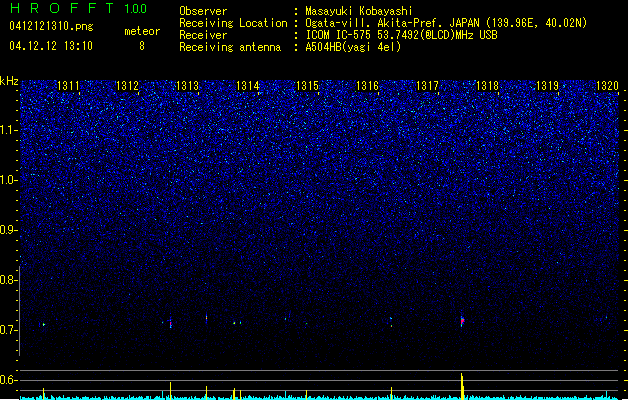Click the date stamp 04.12.12 13:10
The width and height of the screenshot is (629, 400).
pyautogui.click(x=51, y=46)
